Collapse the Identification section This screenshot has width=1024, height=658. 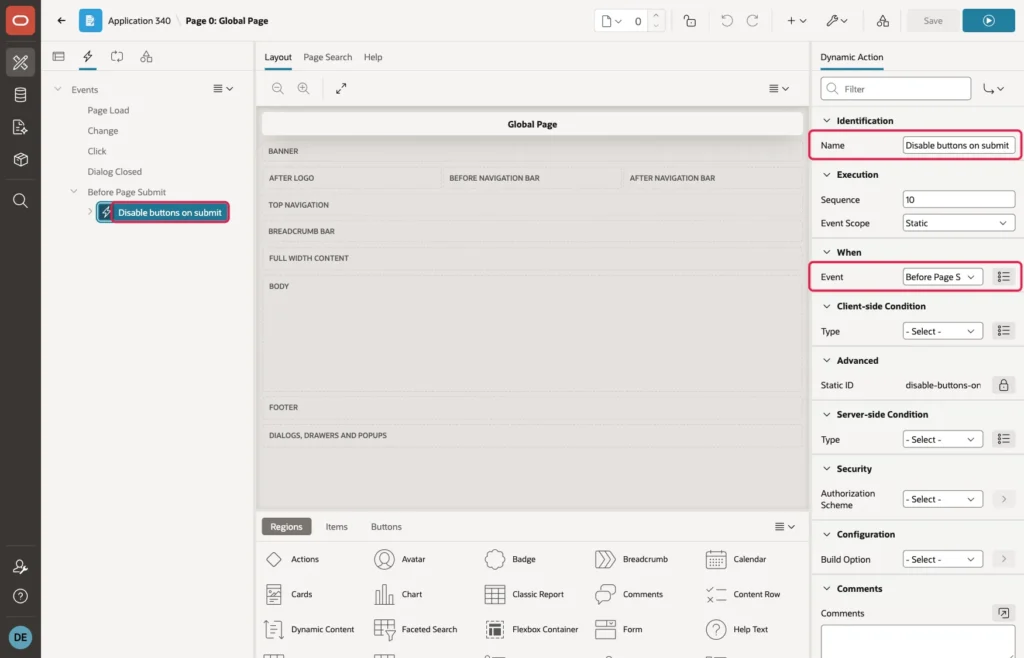click(826, 121)
